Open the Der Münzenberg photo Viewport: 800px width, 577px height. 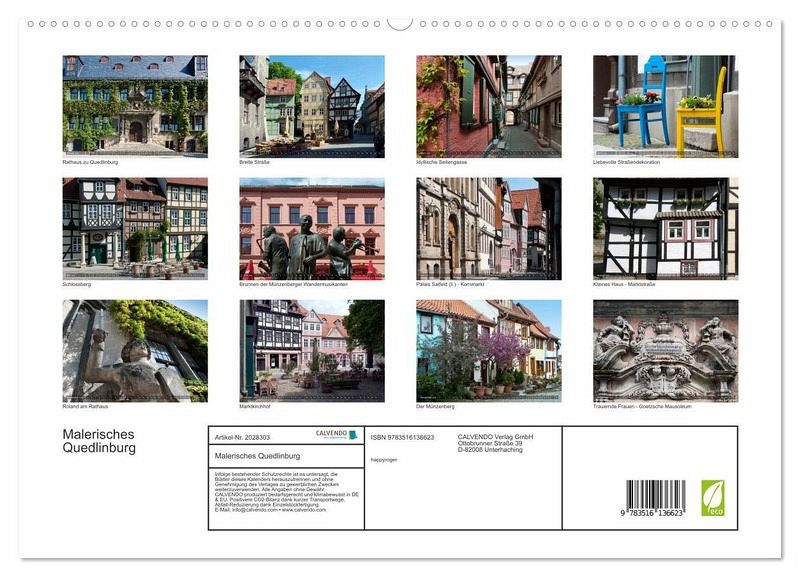488,350
